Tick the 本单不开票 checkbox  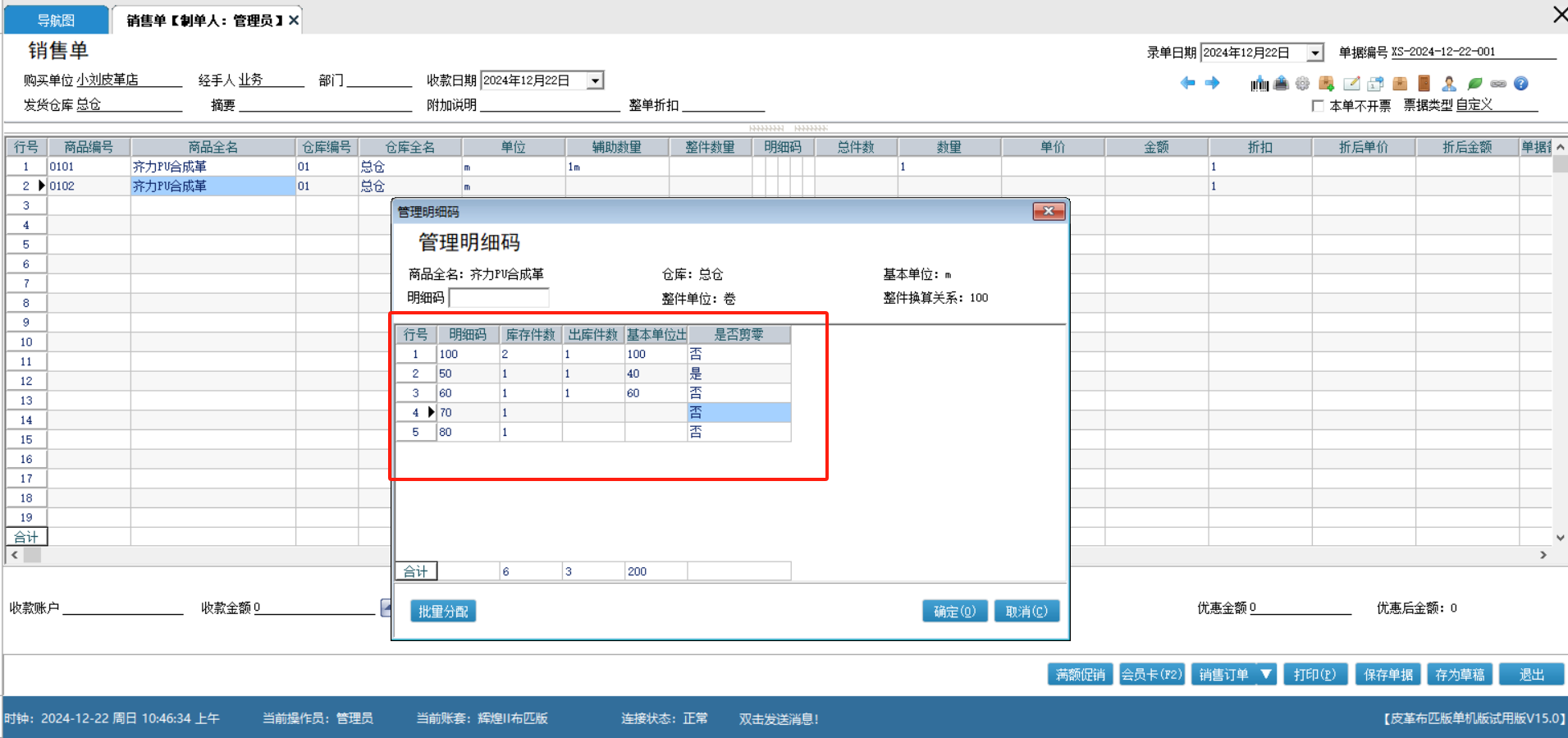pyautogui.click(x=1318, y=106)
